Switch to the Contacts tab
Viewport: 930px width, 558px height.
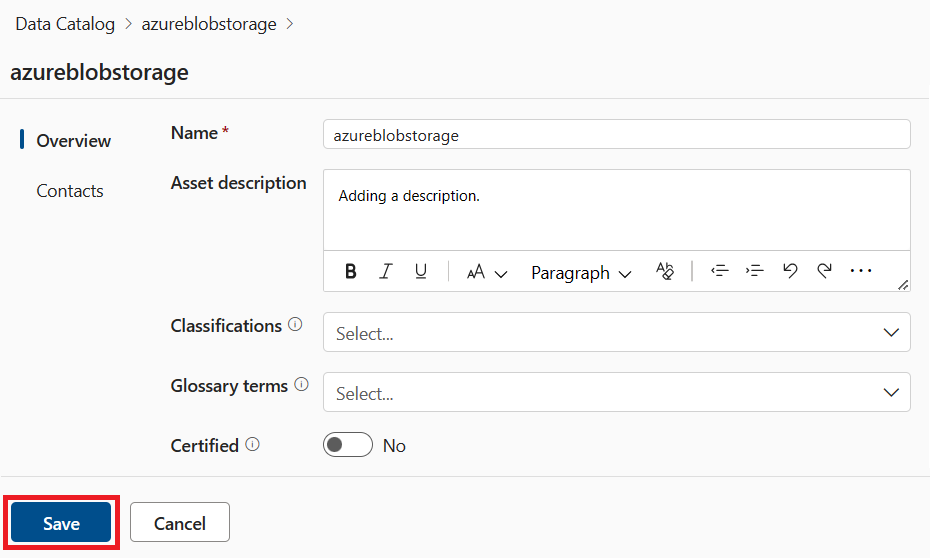click(70, 191)
